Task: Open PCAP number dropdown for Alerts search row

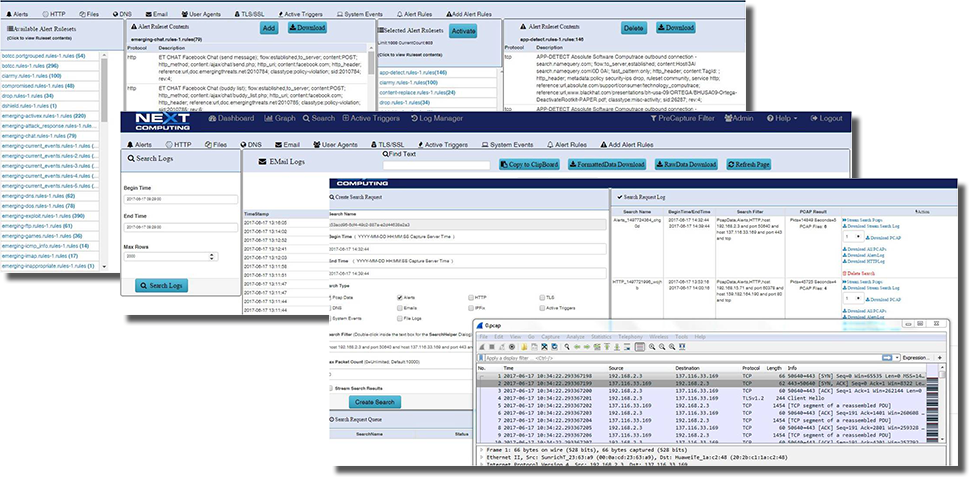Action: [x=854, y=236]
